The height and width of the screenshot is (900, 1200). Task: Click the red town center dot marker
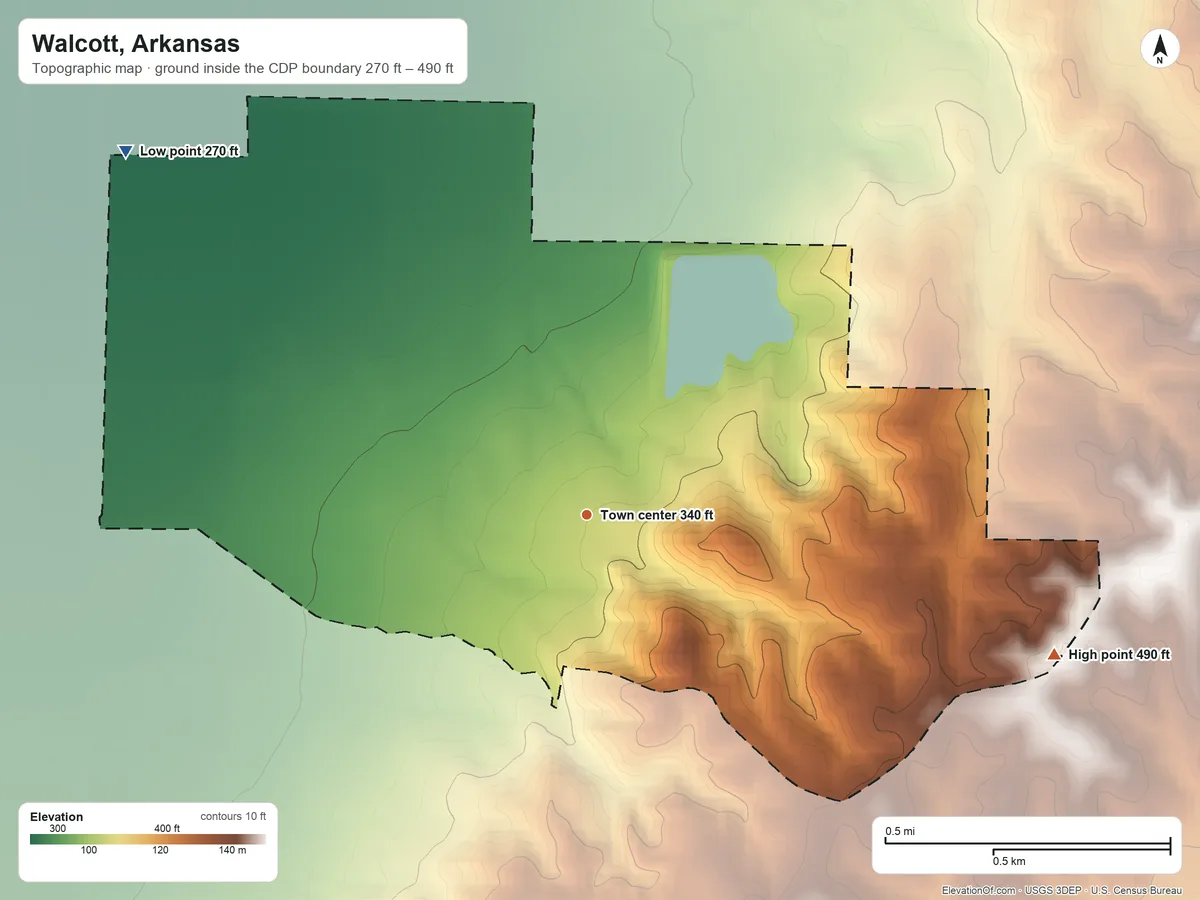click(586, 515)
